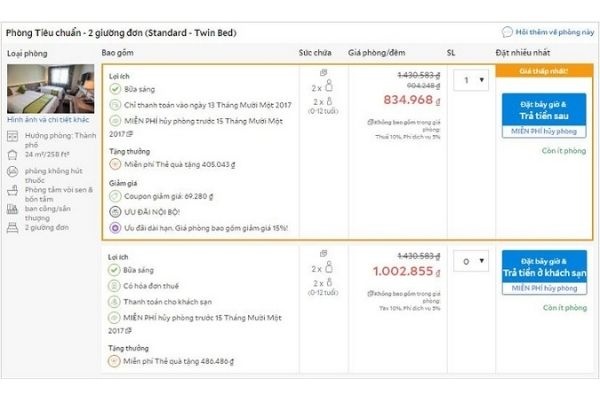Open Hình ảnh và chi tiết khác link

(49, 119)
